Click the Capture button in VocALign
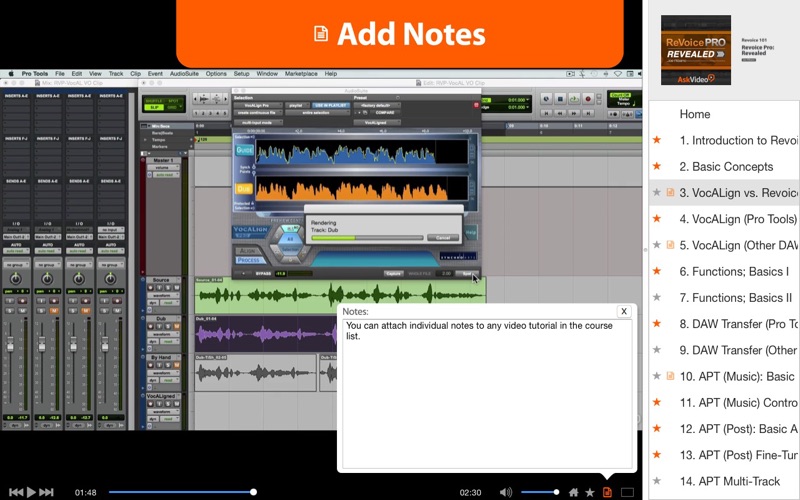The width and height of the screenshot is (800, 500). [393, 273]
